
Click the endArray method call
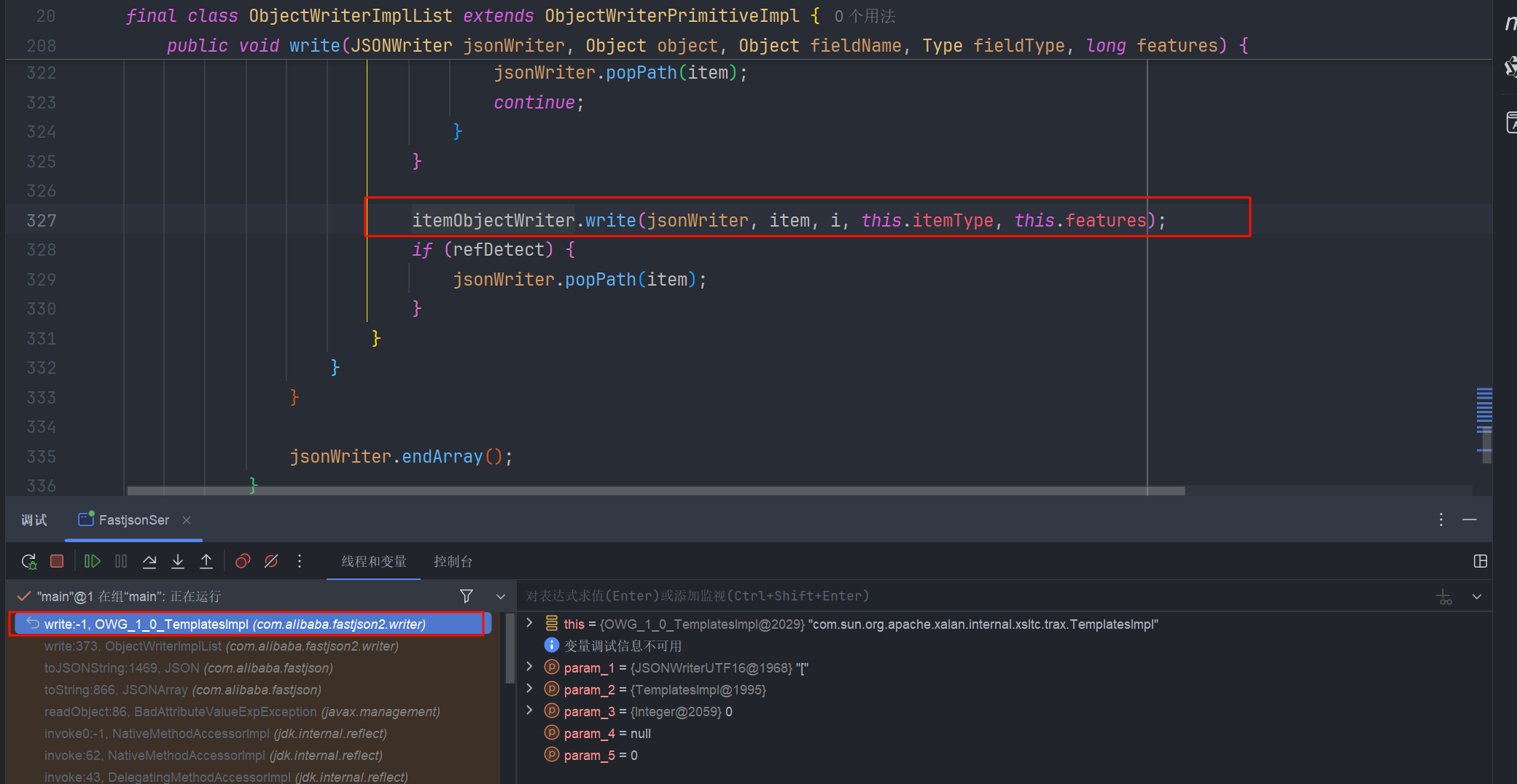click(x=442, y=456)
